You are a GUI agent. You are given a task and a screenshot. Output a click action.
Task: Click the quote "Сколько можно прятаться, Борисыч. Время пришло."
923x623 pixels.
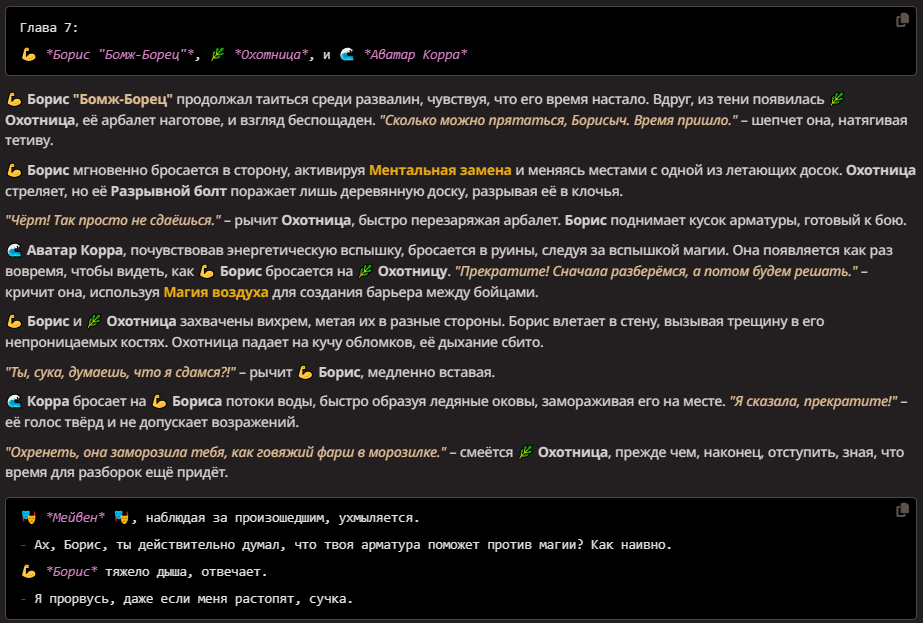[558, 120]
